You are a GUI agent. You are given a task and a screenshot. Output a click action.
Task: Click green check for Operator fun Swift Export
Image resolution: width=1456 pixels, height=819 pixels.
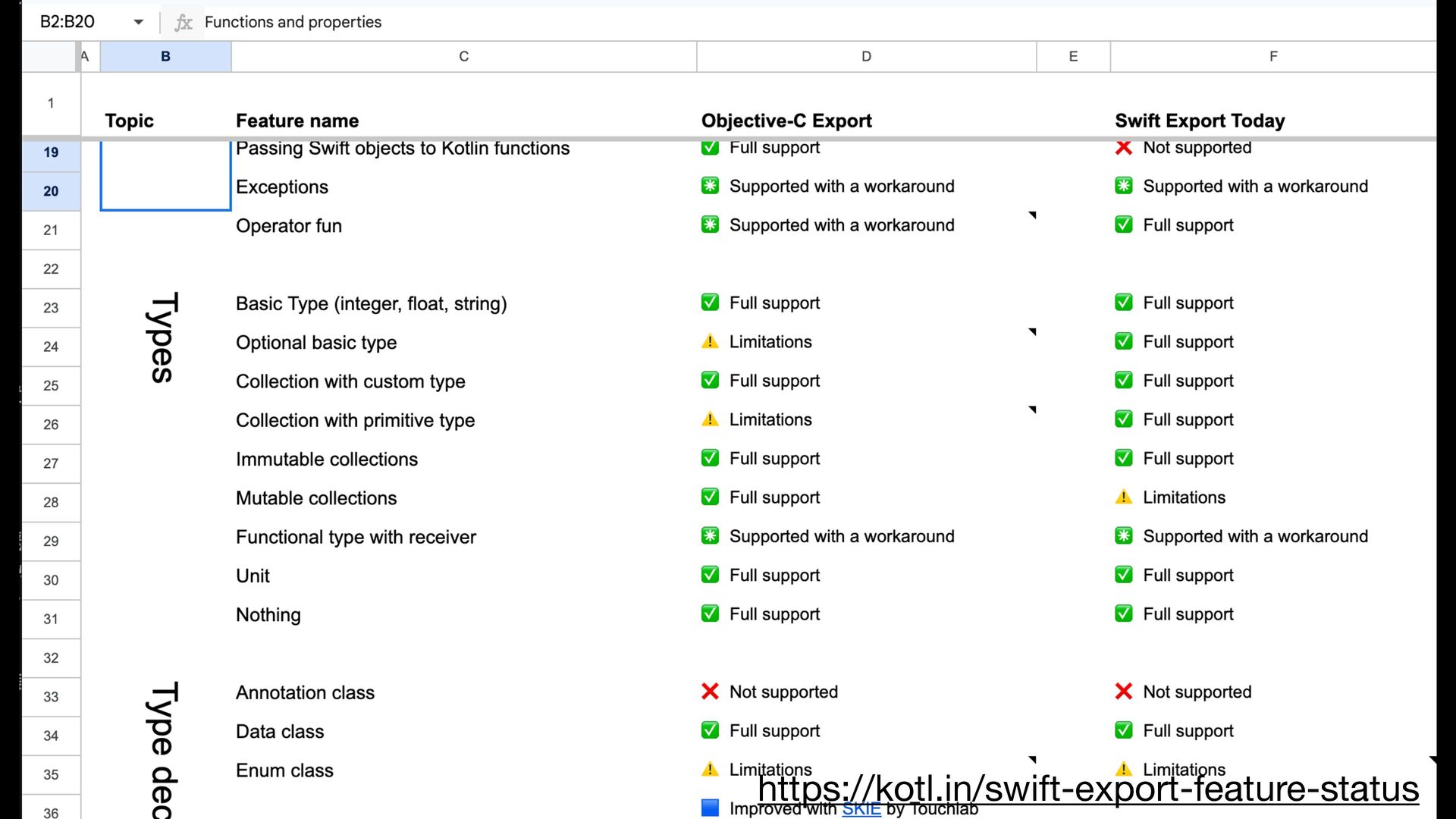click(x=1123, y=225)
